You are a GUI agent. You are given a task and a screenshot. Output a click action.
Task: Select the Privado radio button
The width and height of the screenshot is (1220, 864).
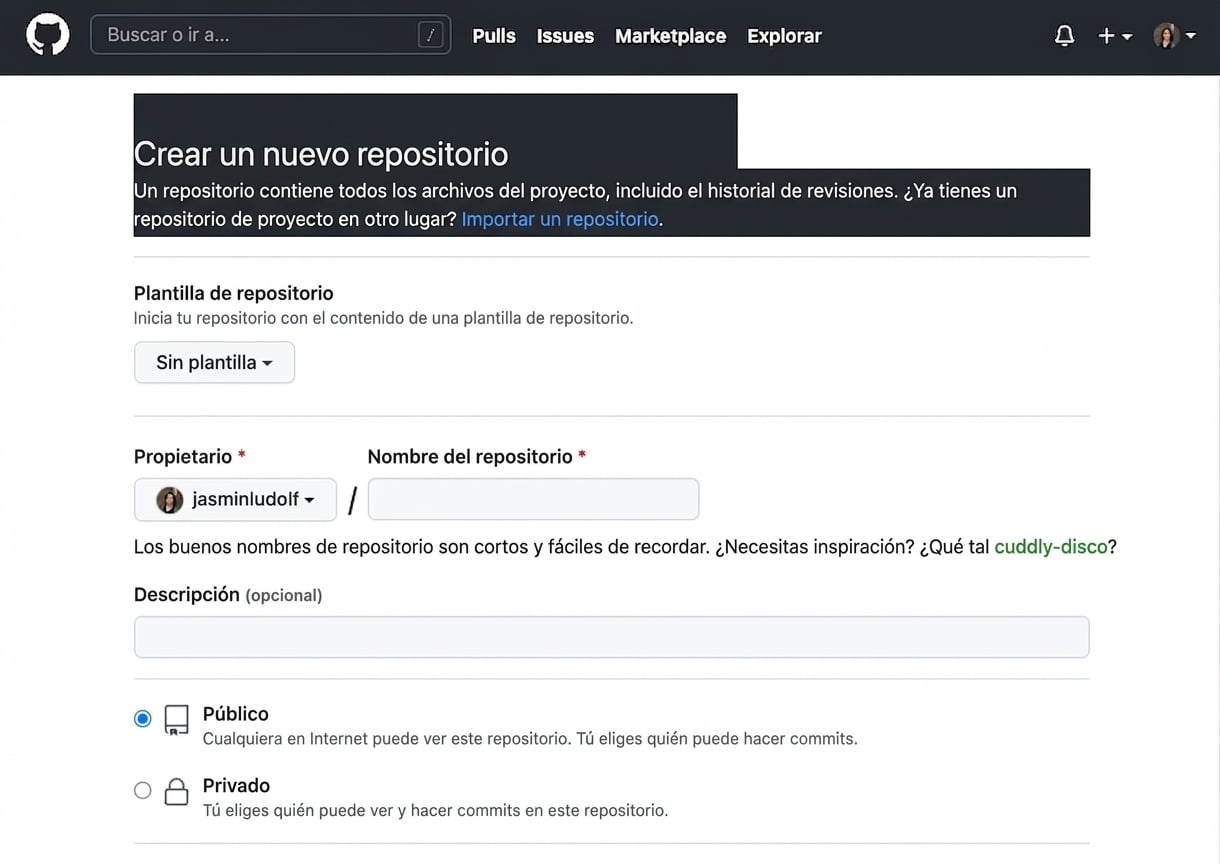click(x=143, y=790)
